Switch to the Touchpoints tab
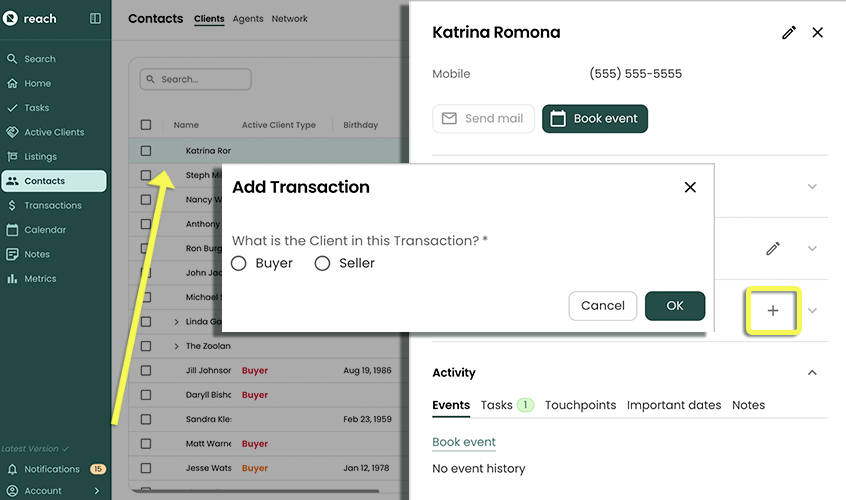846x500 pixels. click(580, 405)
